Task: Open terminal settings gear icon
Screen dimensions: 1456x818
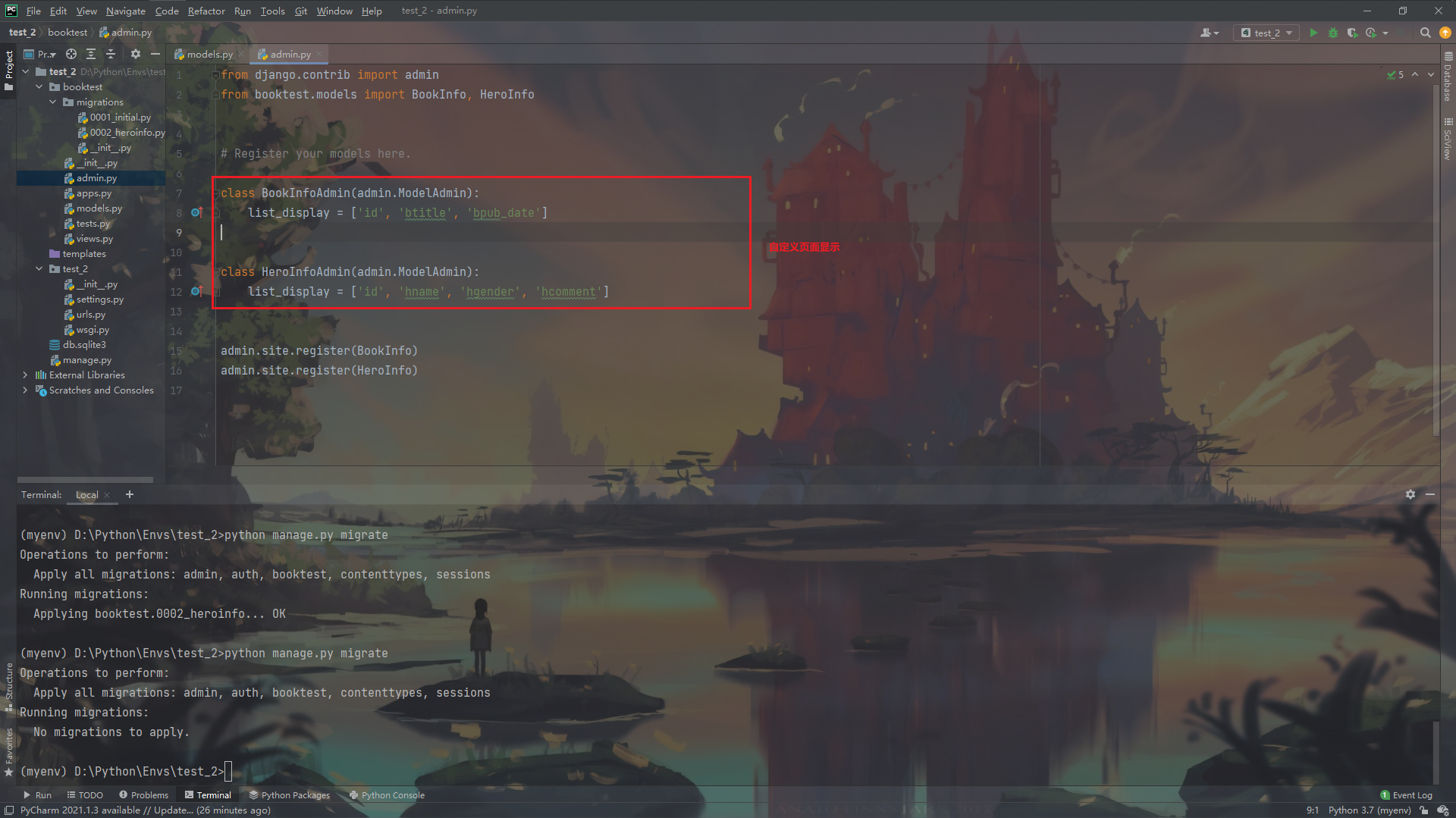Action: coord(1410,494)
